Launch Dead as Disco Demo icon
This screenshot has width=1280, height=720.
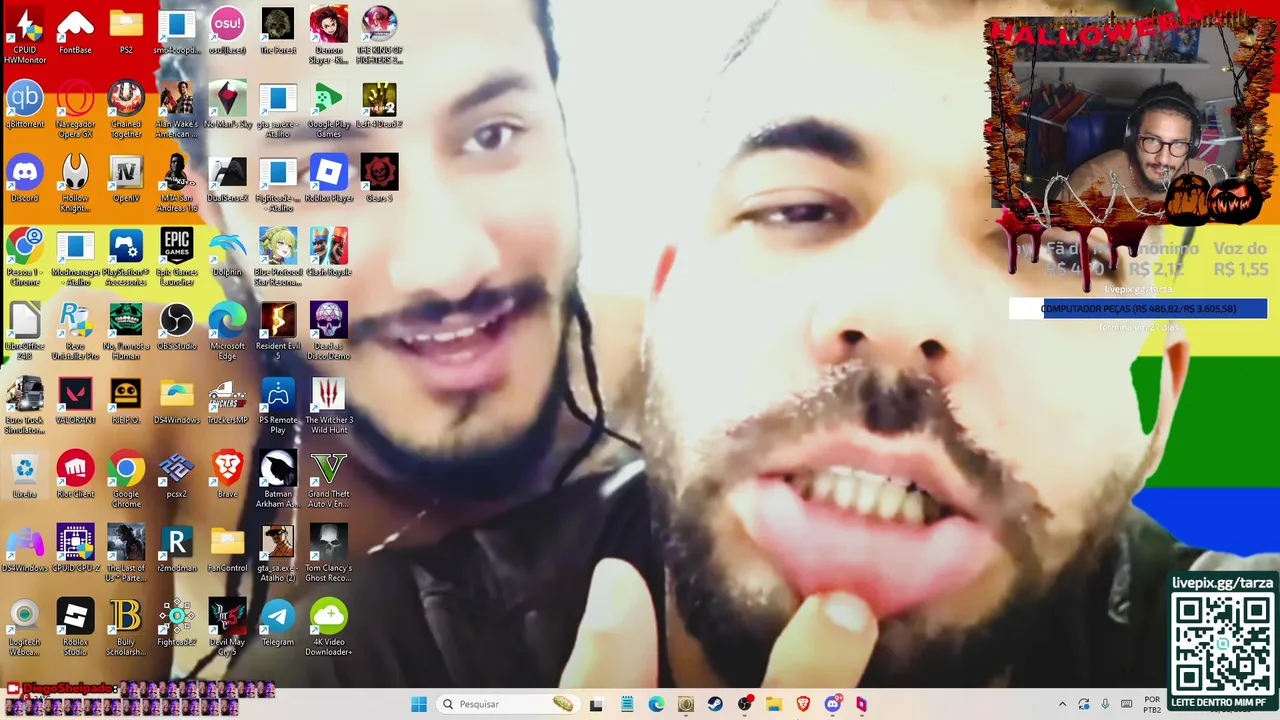328,331
